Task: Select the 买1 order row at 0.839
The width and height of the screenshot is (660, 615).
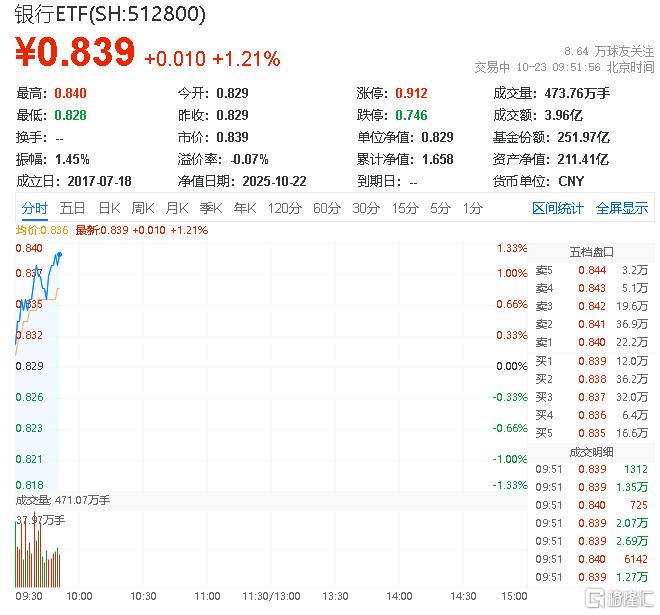Action: pos(591,360)
